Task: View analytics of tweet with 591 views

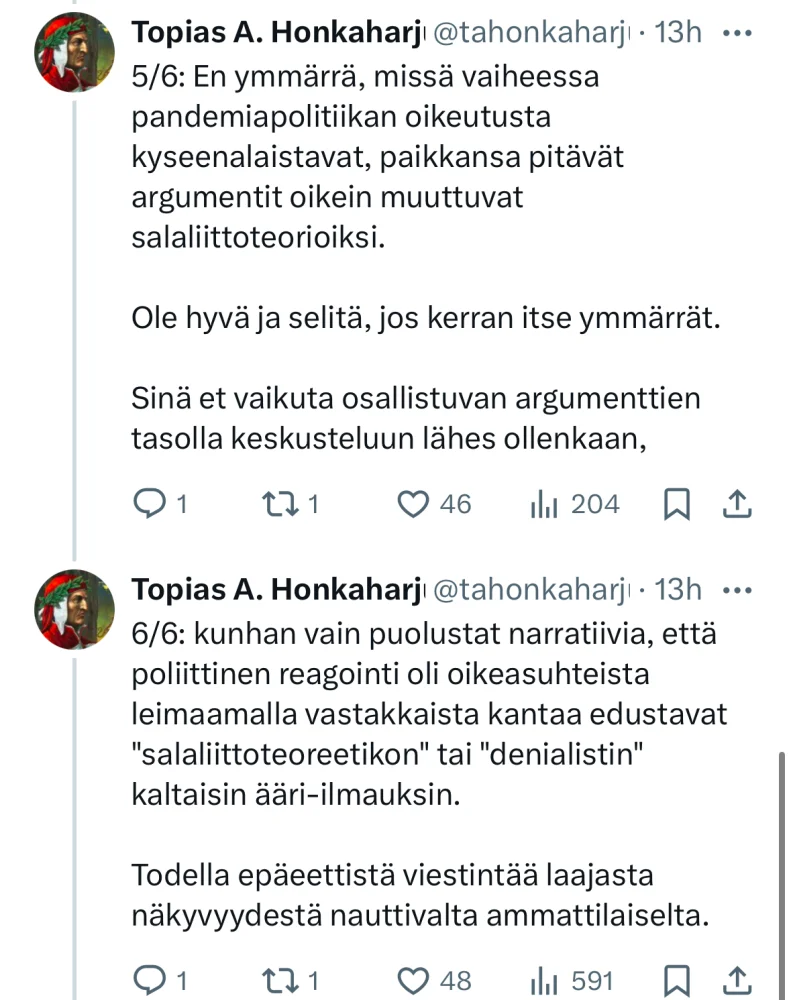Action: pyautogui.click(x=542, y=979)
